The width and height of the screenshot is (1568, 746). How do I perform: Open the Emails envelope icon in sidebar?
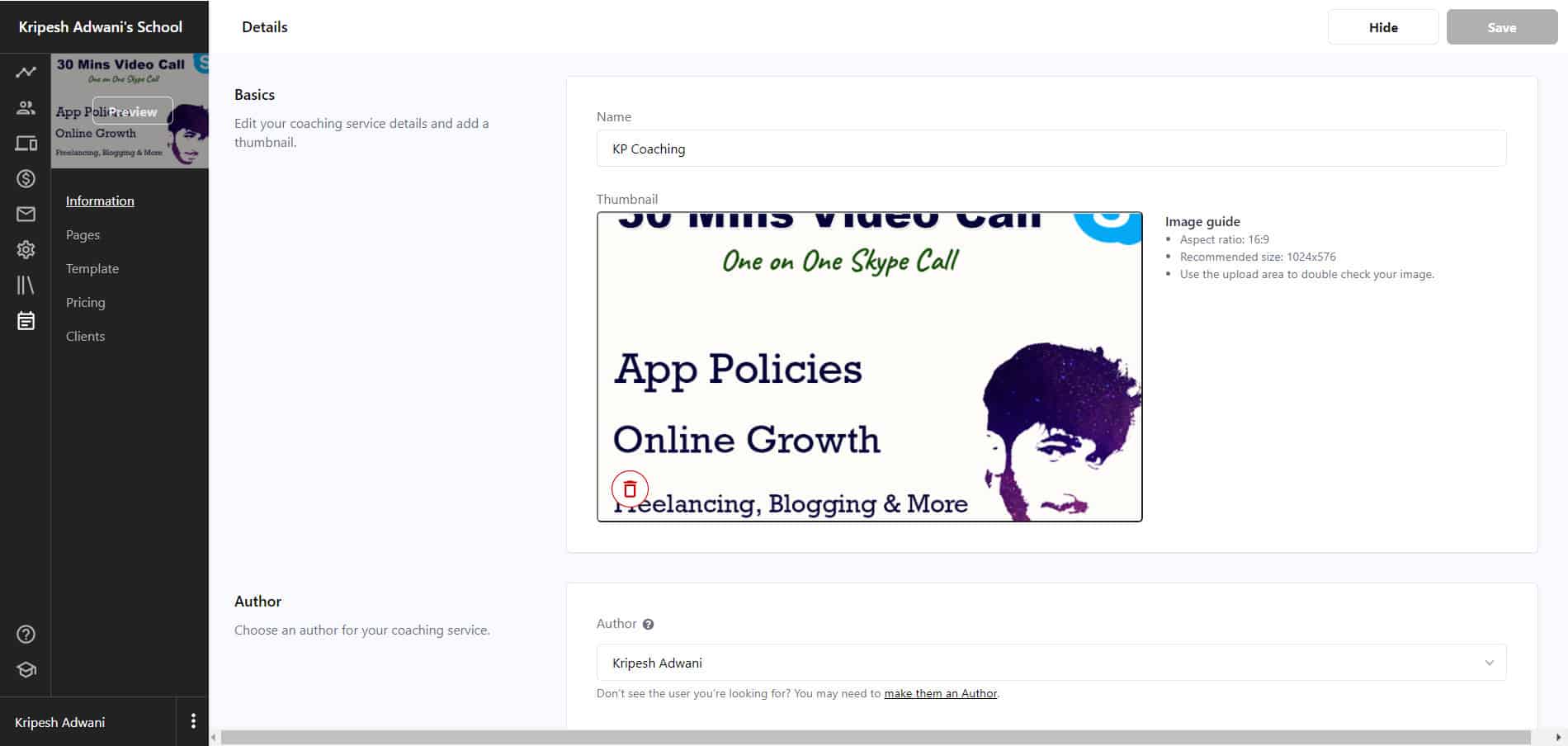coord(26,215)
